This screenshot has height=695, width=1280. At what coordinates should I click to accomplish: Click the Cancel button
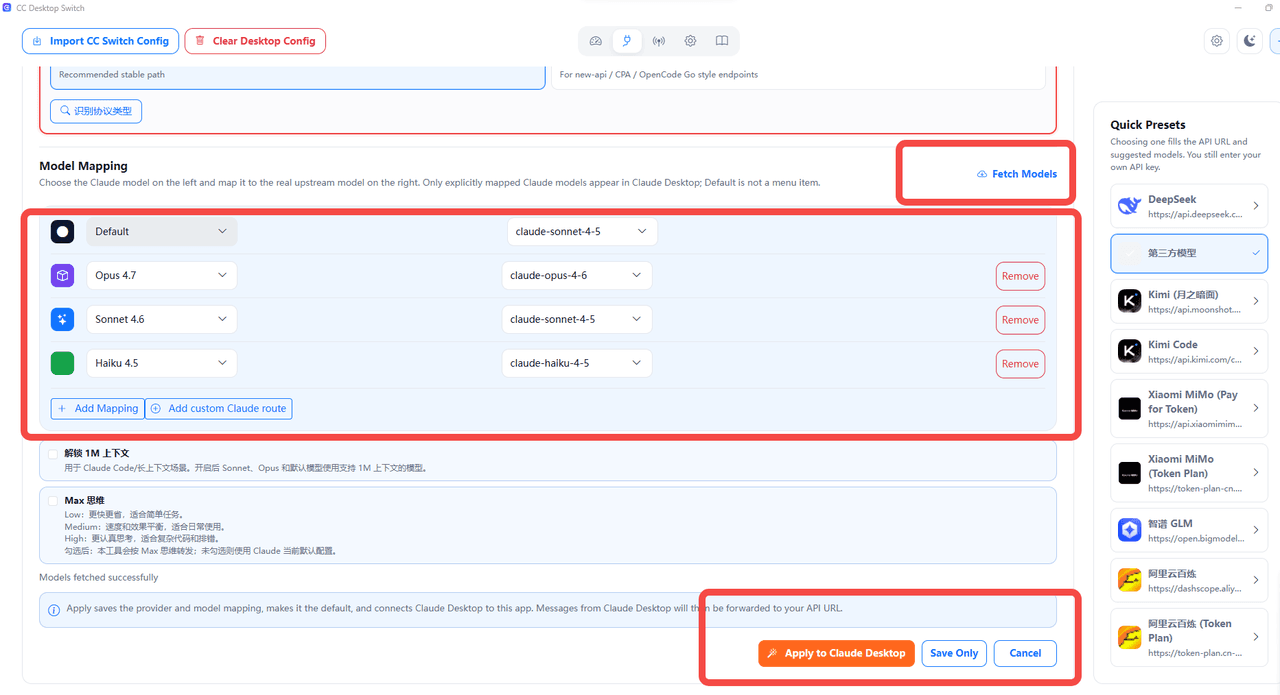1025,653
